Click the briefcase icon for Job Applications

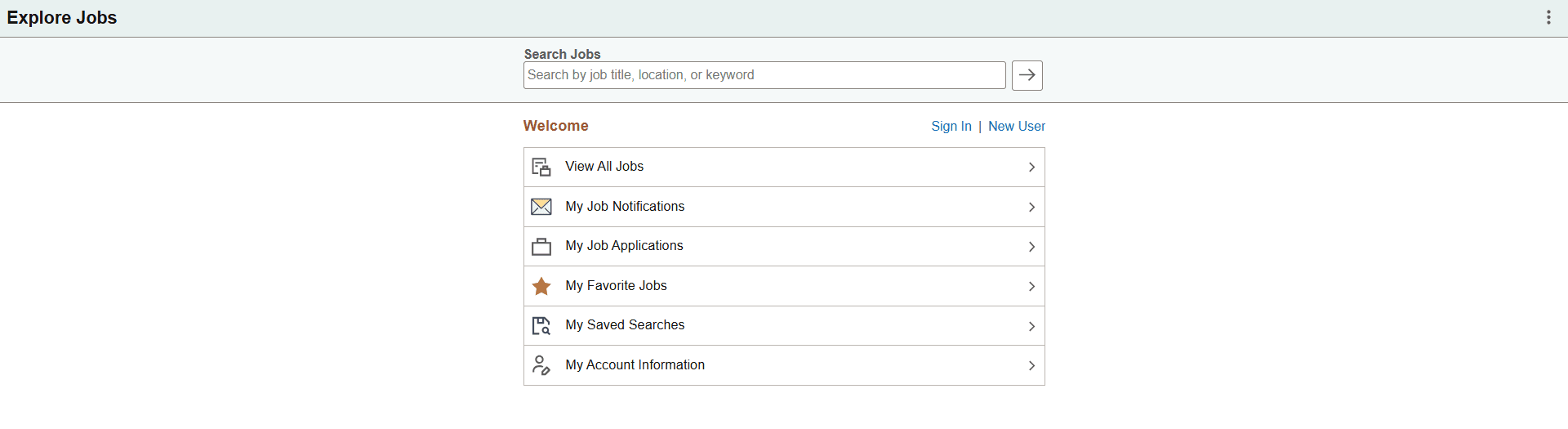click(x=541, y=246)
